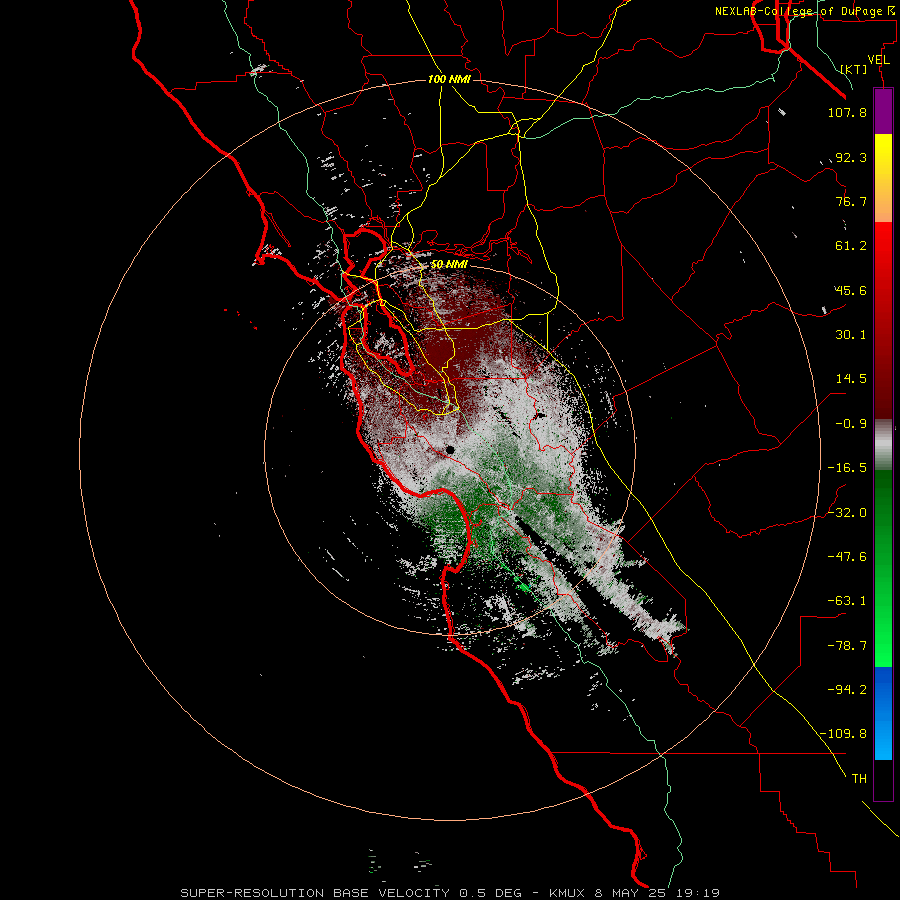Click the -0.9 velocity scale label

[x=851, y=424]
